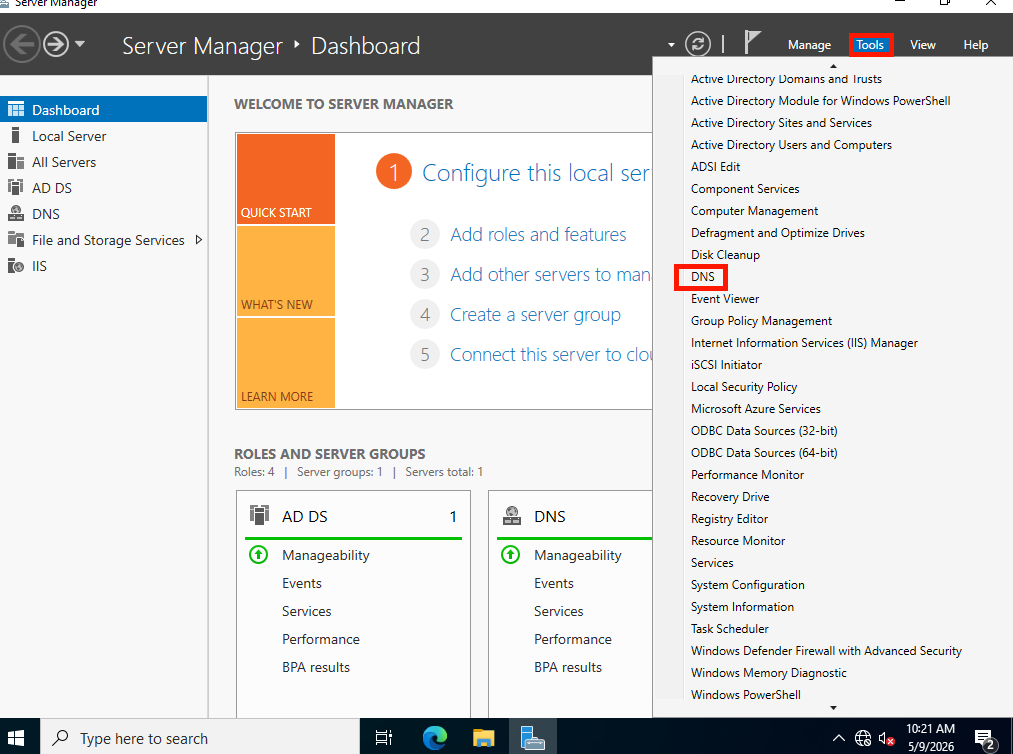Click File and Storage Services sidebar icon

click(16, 239)
